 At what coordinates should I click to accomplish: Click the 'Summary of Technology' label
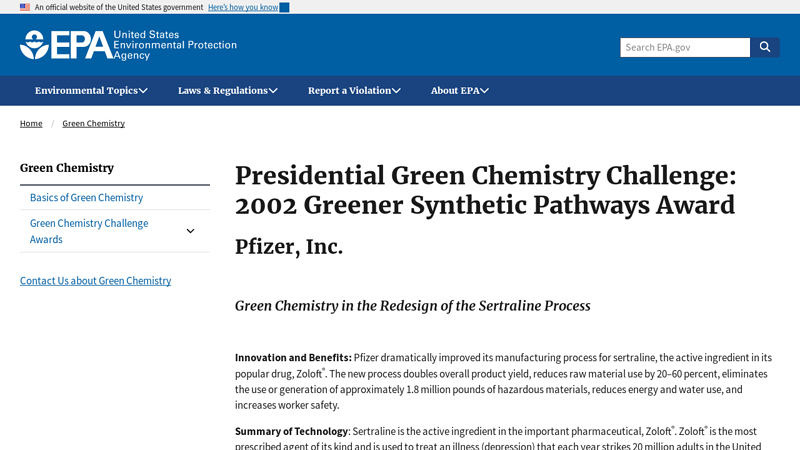coord(291,431)
